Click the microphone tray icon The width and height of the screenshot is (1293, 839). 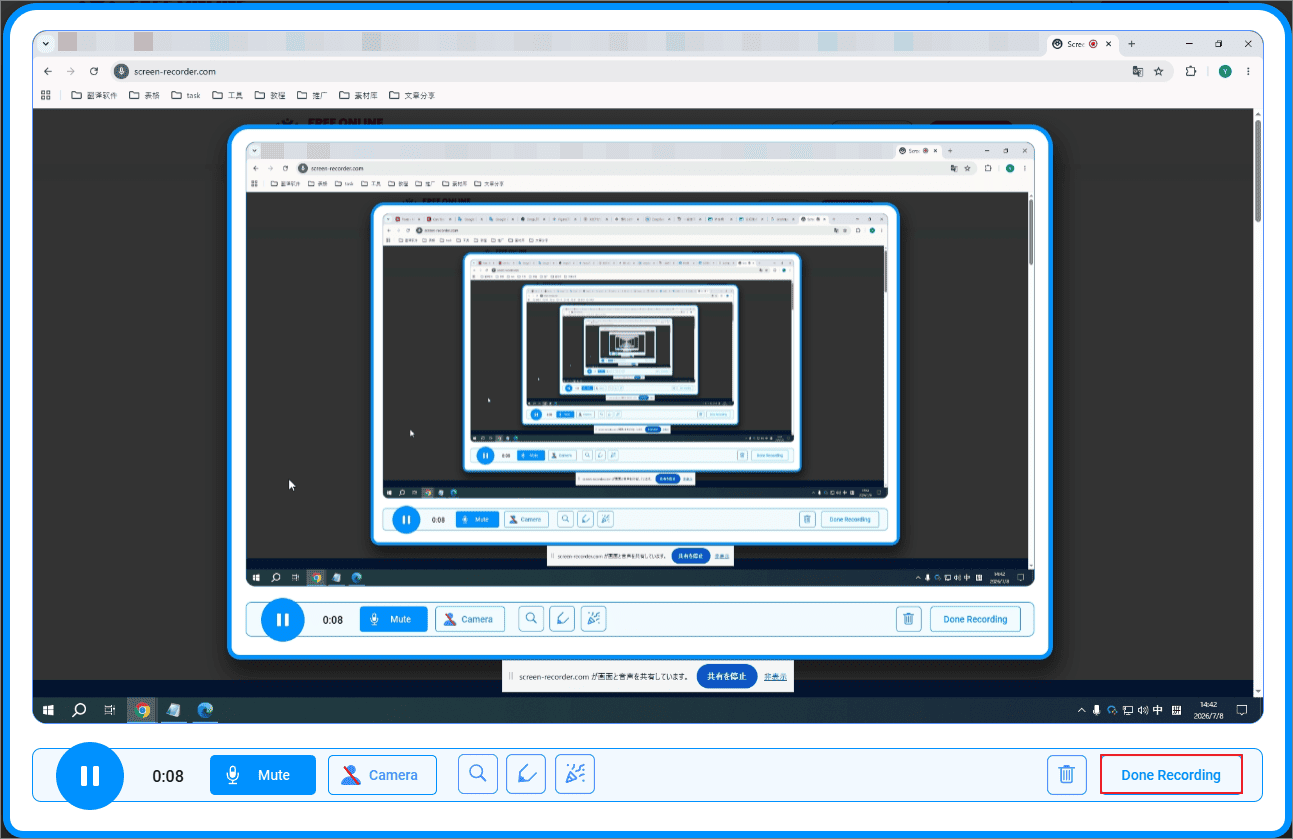tap(1097, 711)
